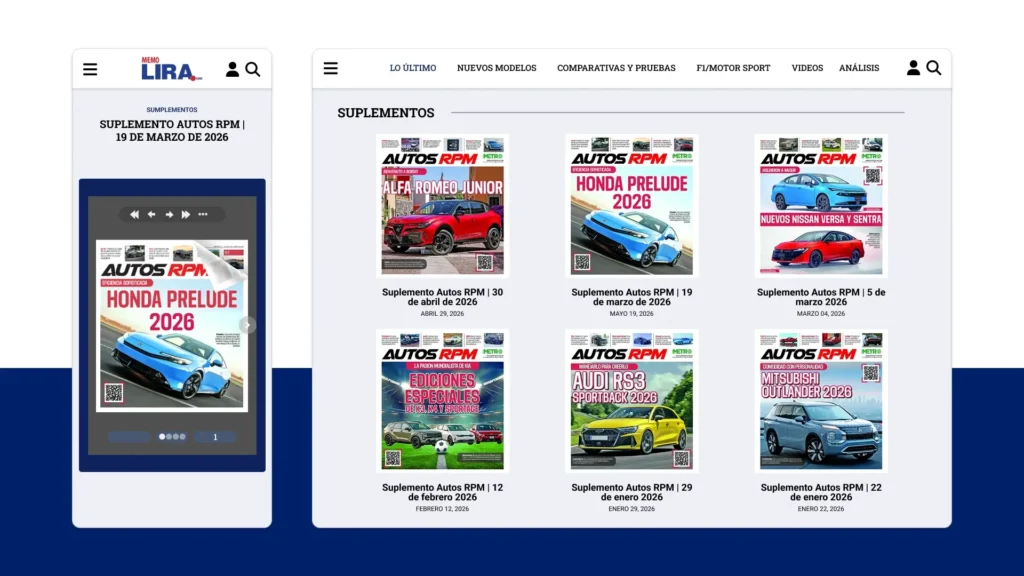Click the MARZO 04, 2026 date text
The image size is (1024, 576).
(x=821, y=313)
